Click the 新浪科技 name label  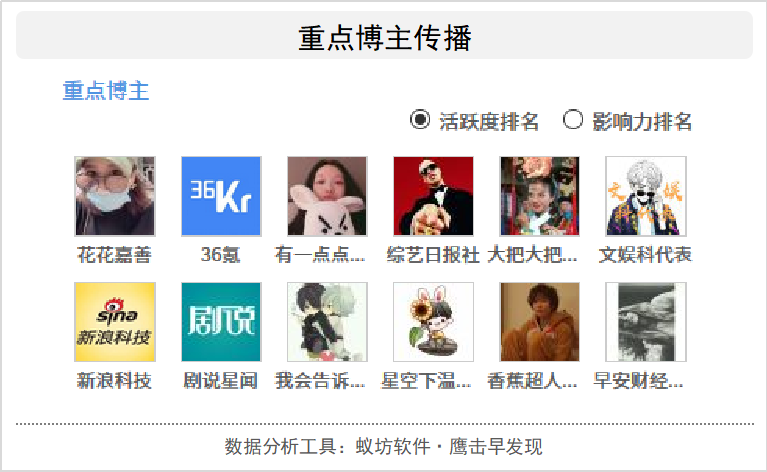pyautogui.click(x=114, y=381)
